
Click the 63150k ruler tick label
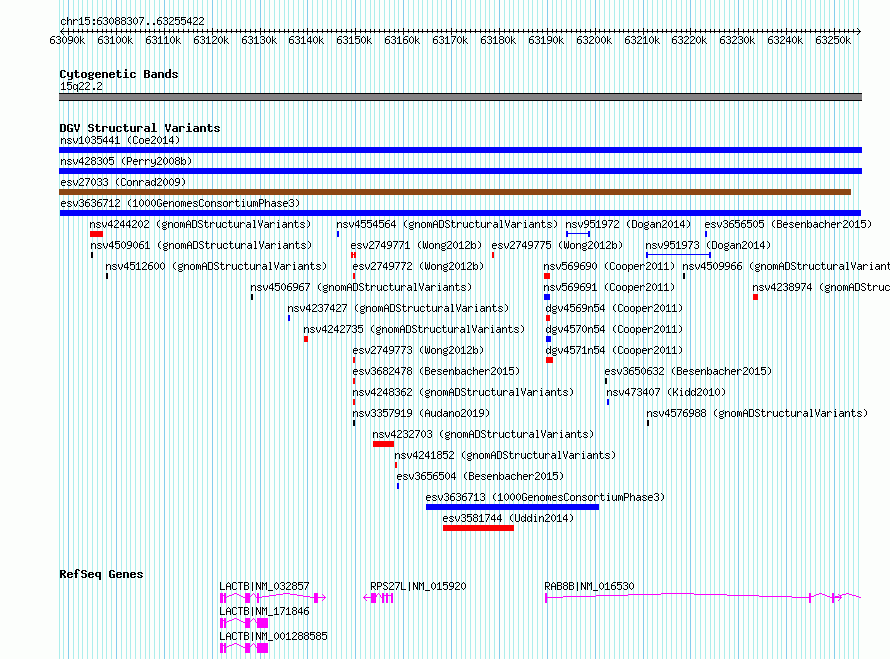point(354,40)
